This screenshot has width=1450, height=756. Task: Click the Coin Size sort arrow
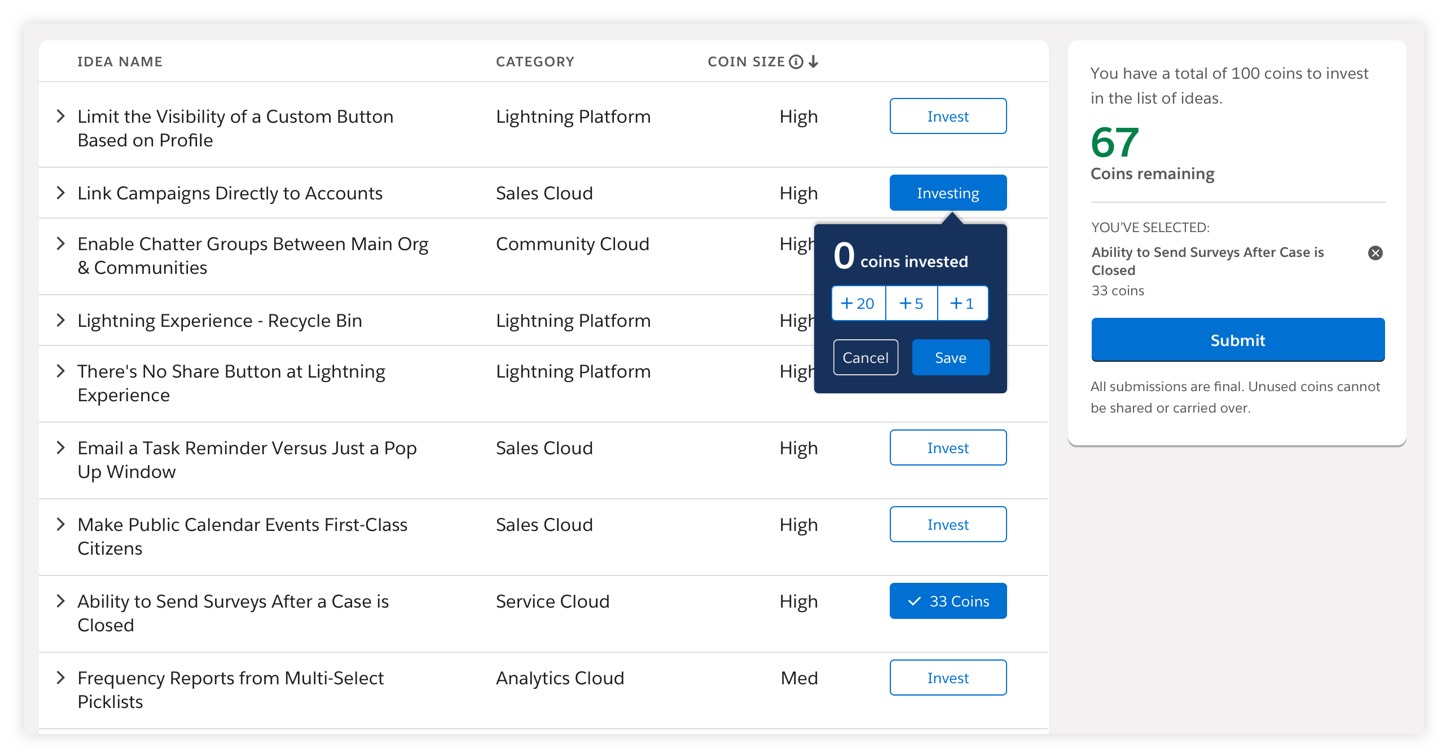tap(814, 62)
